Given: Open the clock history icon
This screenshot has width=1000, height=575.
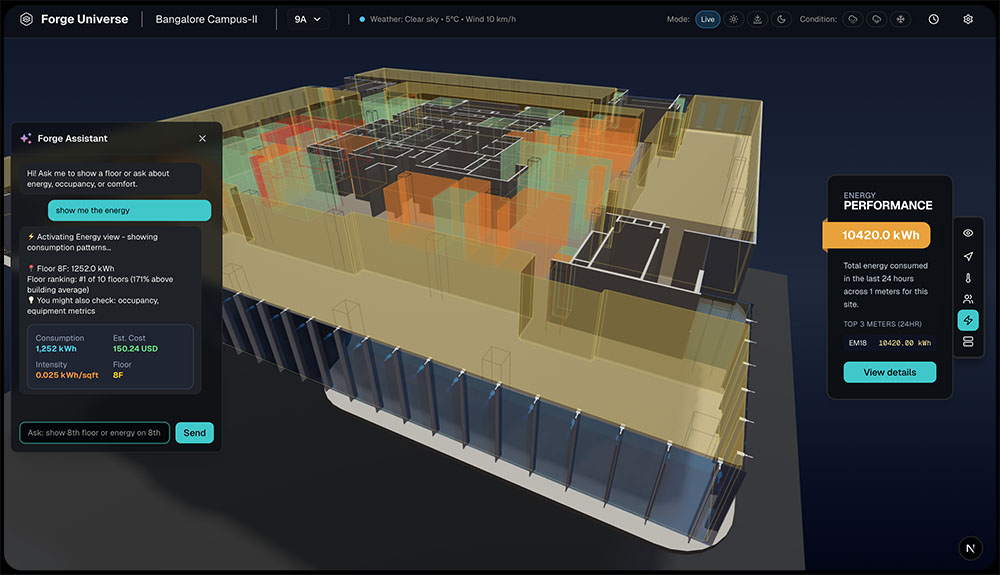Looking at the screenshot, I should click(x=933, y=19).
